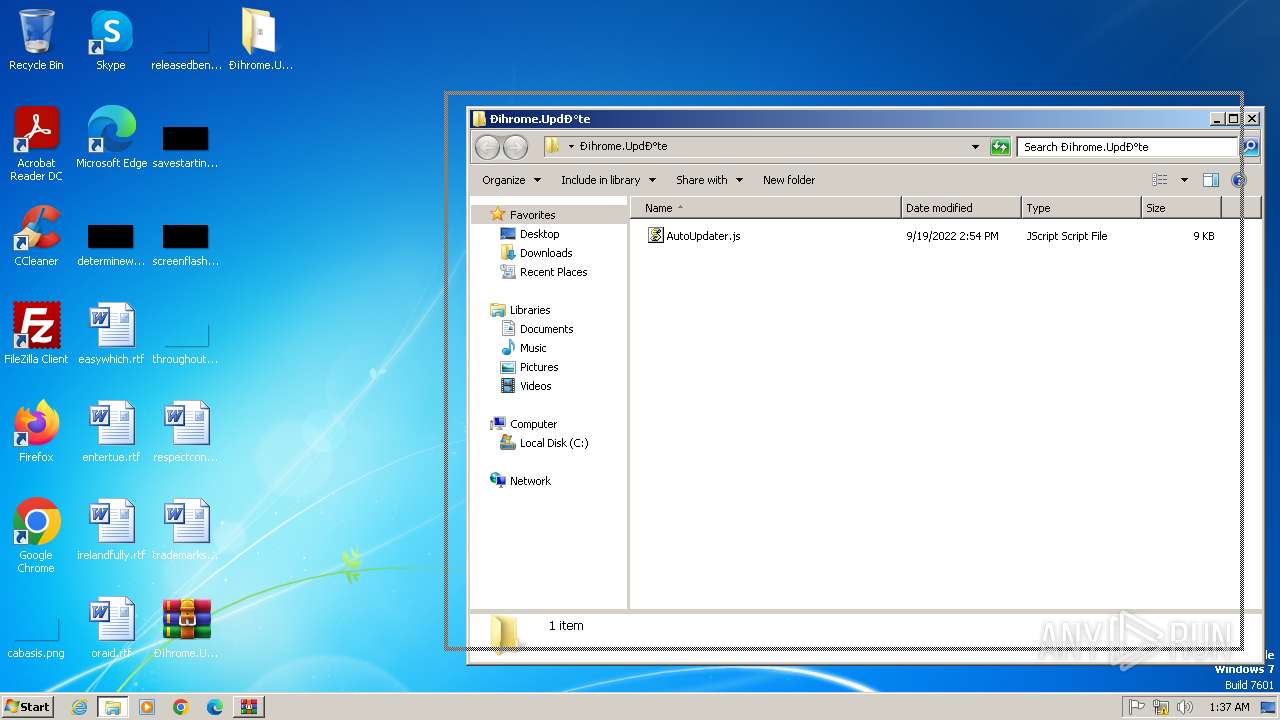
Task: Open the CCleaner desktop shortcut
Action: (36, 236)
